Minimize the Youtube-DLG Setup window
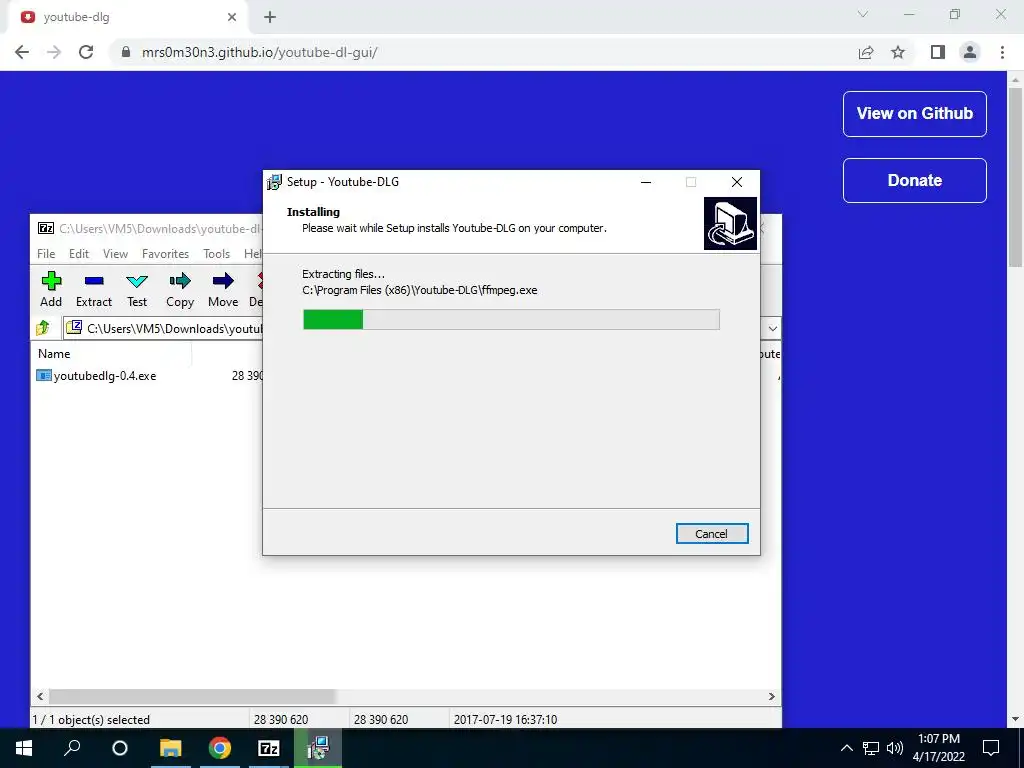1024x768 pixels. click(x=646, y=182)
